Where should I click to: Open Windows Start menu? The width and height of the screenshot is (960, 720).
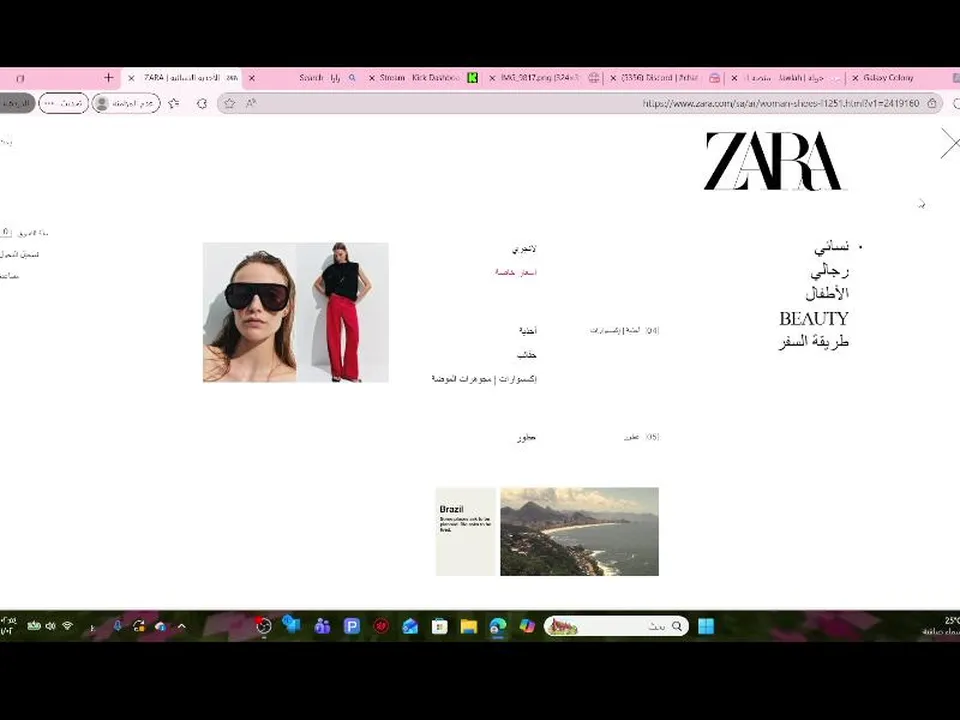tap(706, 626)
